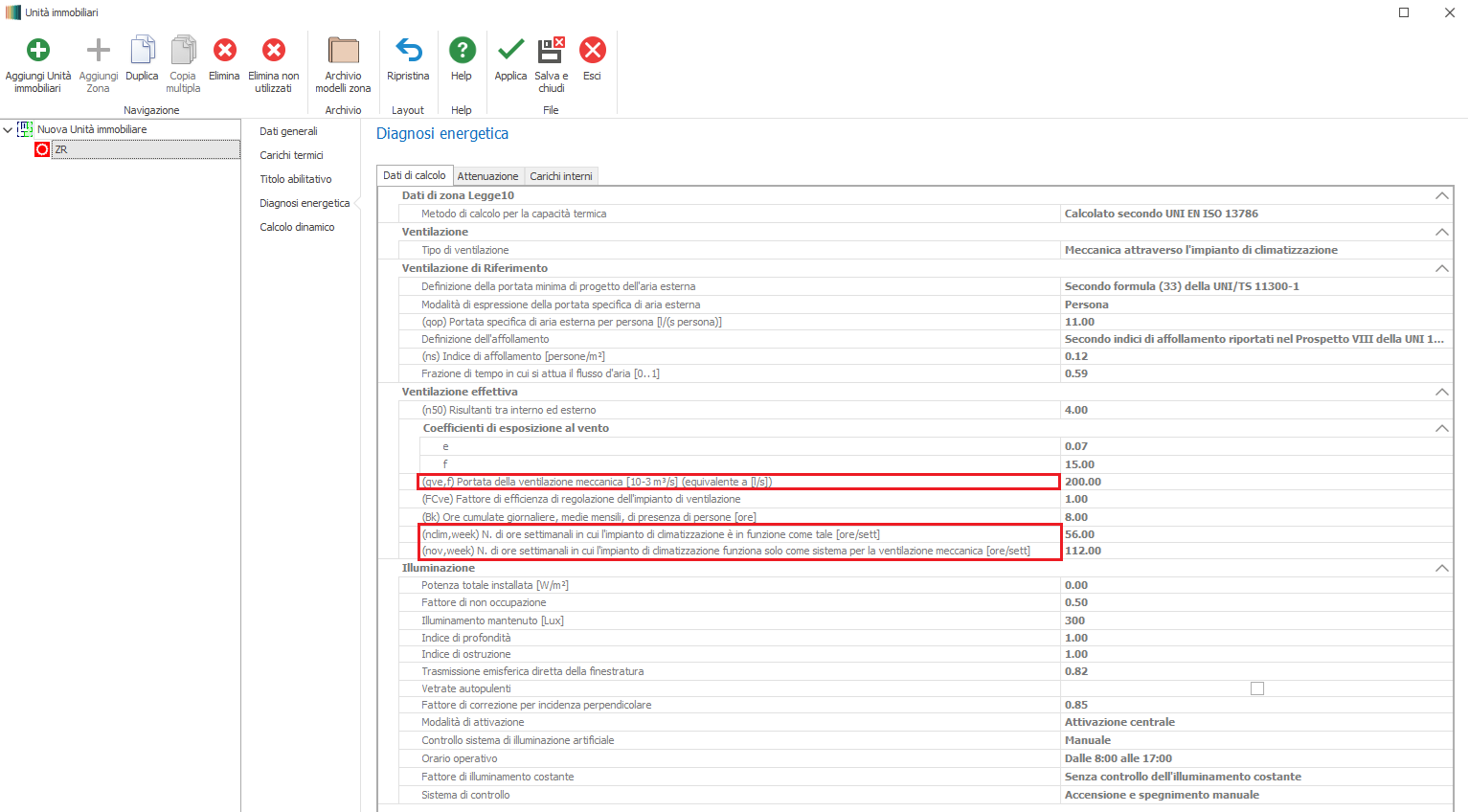Switch to the Attenuazione tab

pos(487,176)
